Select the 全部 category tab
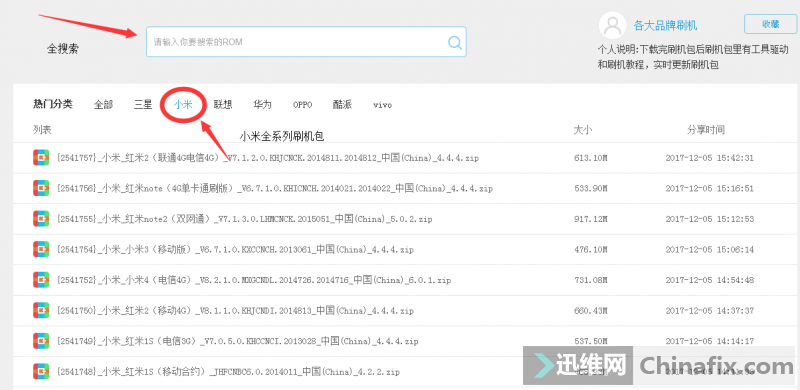800x390 pixels. 103,105
